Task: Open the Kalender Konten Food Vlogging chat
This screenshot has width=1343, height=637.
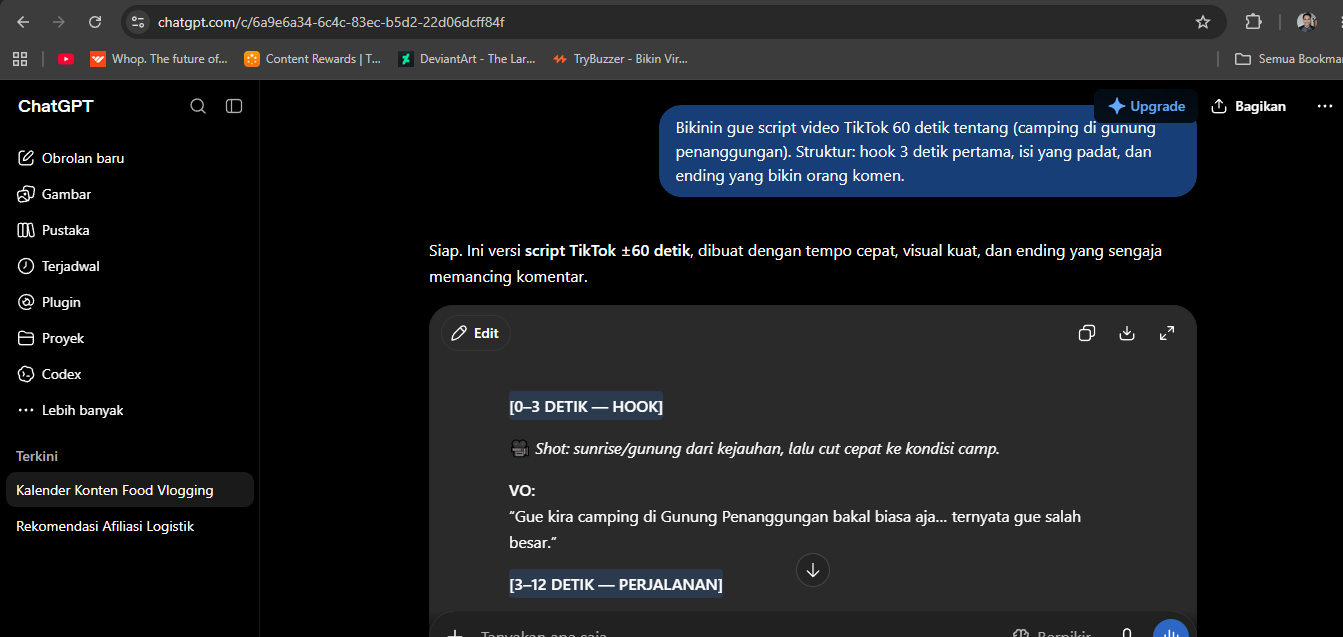Action: [x=130, y=490]
